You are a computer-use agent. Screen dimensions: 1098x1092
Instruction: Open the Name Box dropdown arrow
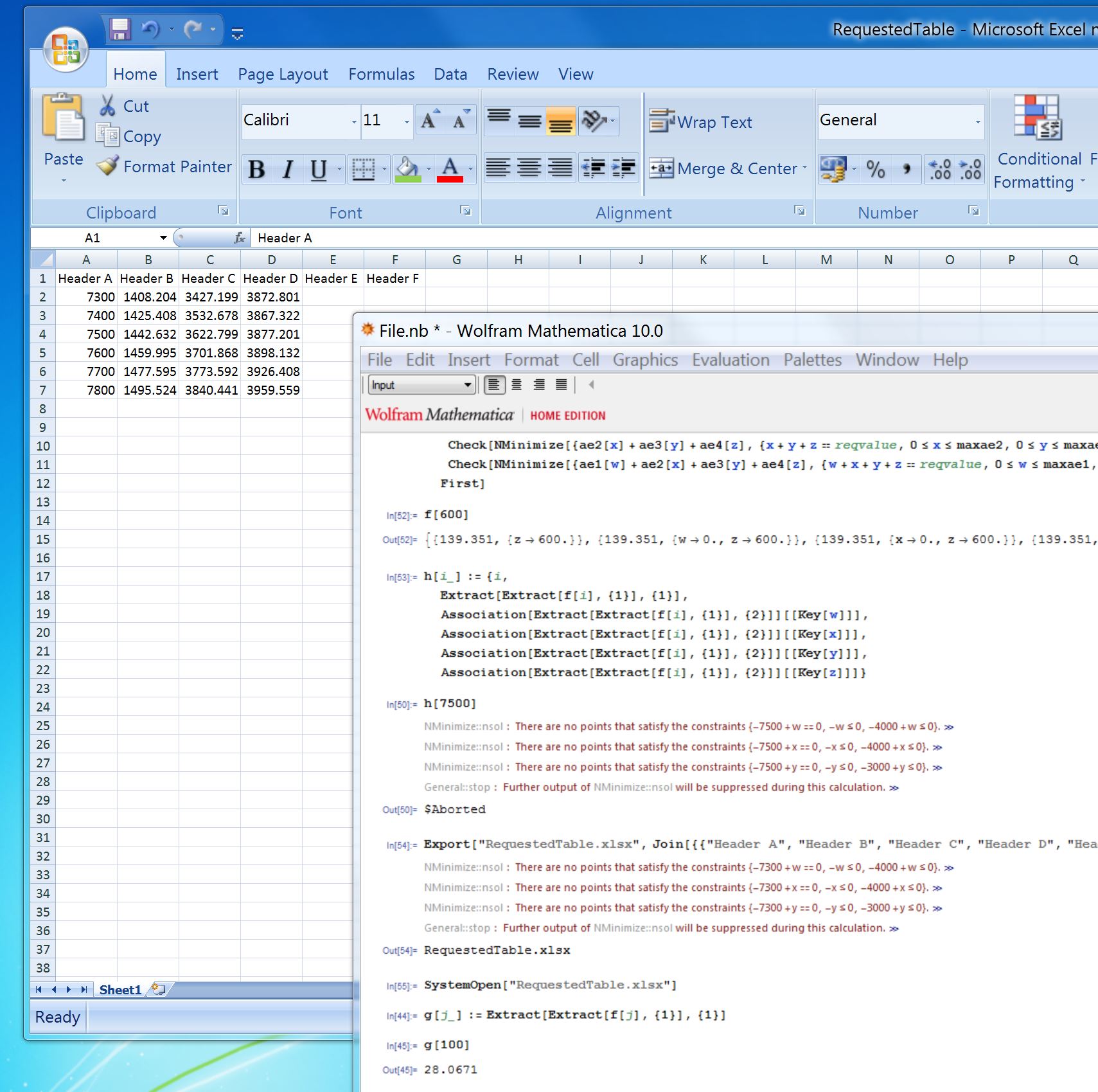tap(163, 238)
